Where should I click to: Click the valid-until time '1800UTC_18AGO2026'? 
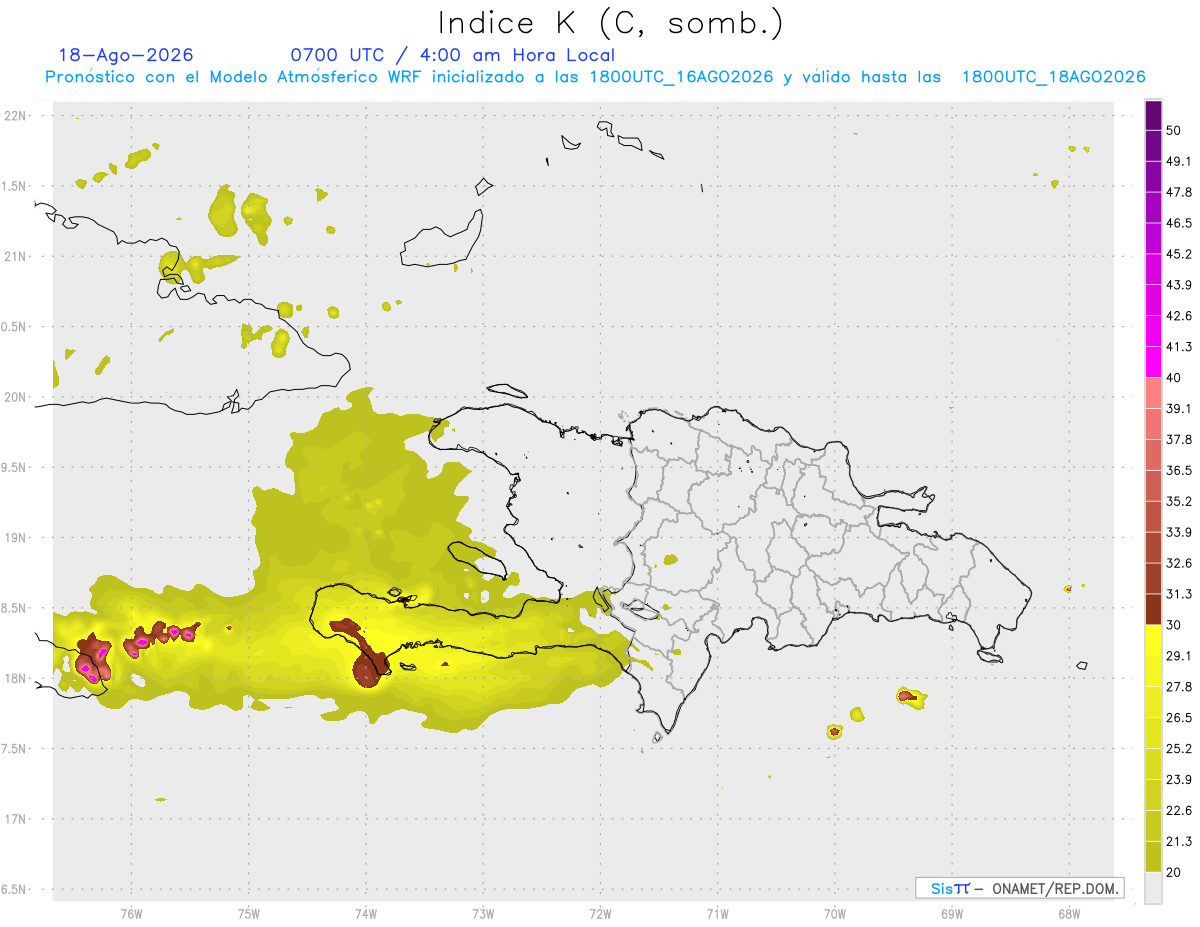[x=1053, y=77]
